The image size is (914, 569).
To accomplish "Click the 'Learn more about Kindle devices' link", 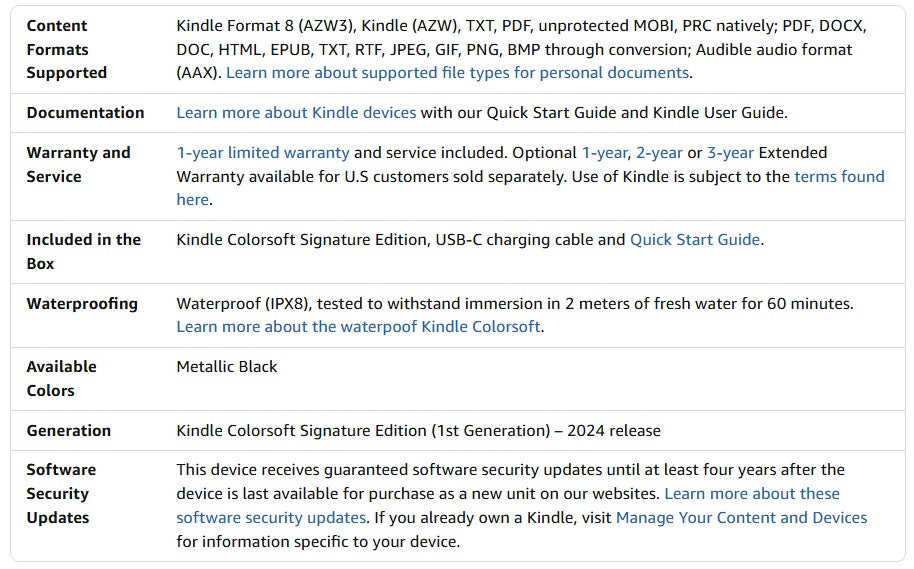I will coord(296,113).
